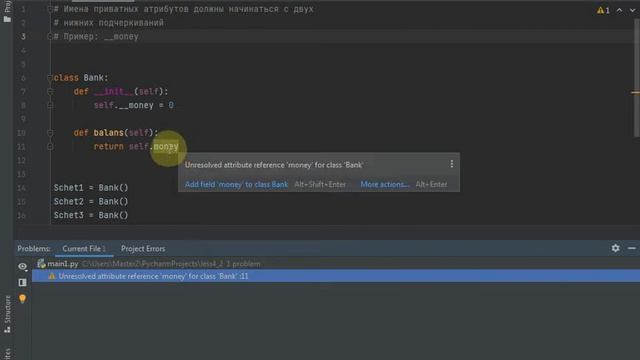Select the Unresolved attribute reference problem row
Image resolution: width=640 pixels, height=360 pixels.
click(336, 276)
